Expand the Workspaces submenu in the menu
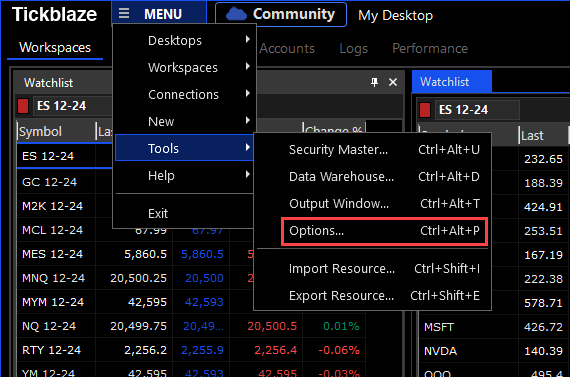This screenshot has height=377, width=570. pos(184,67)
